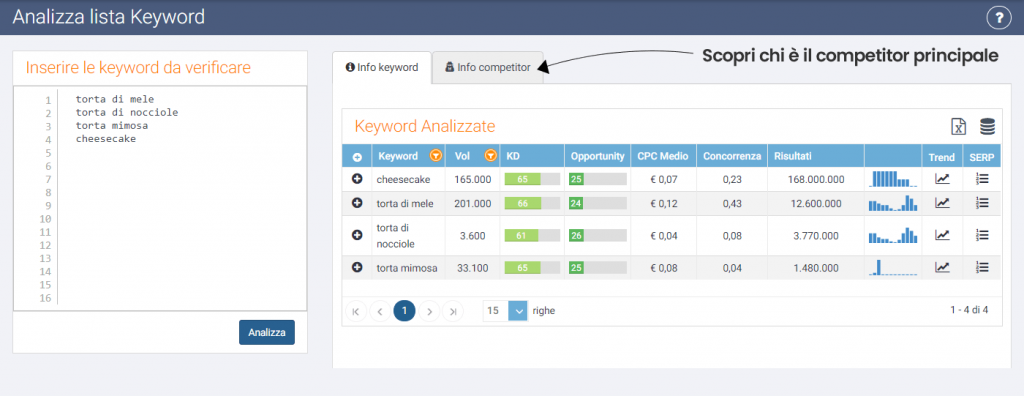Screen dimensions: 1024x396
Task: Sort by Opportunity column header
Action: (x=598, y=156)
